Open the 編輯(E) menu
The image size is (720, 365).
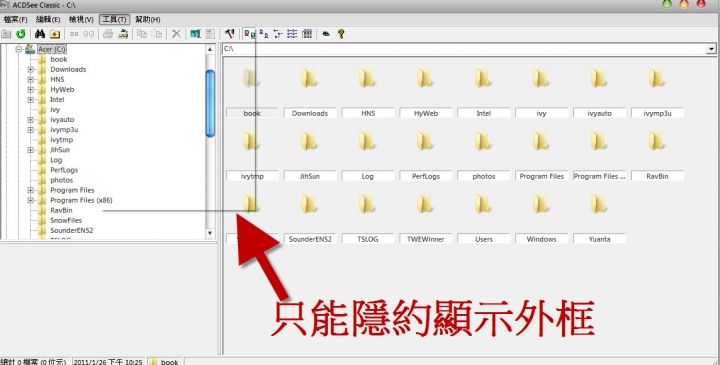pos(48,20)
